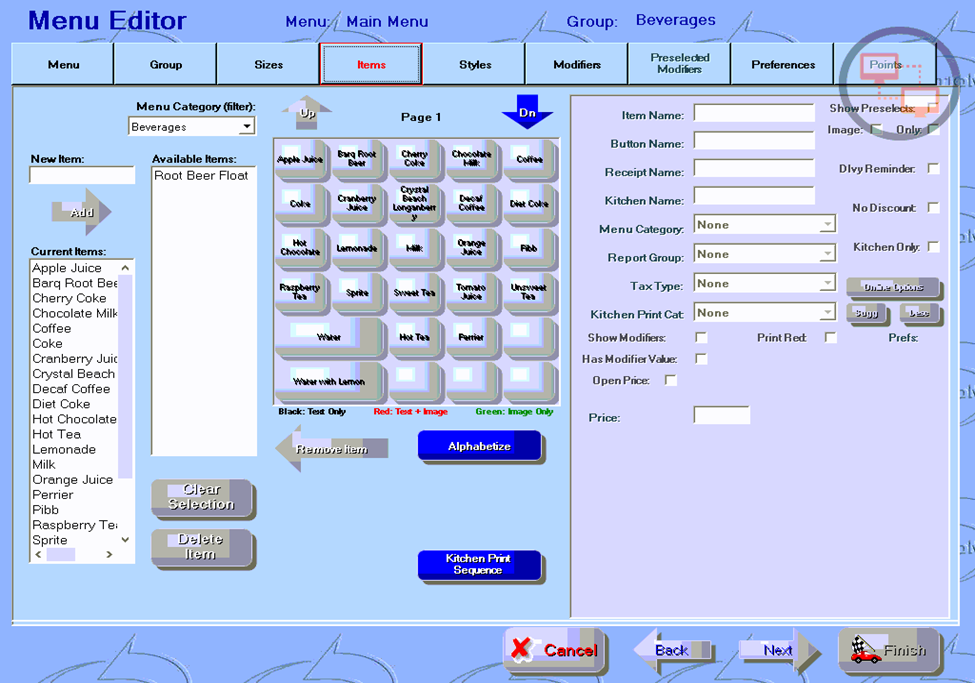Screen dimensions: 975x683
Task: Click the Cancel button
Action: pos(555,651)
